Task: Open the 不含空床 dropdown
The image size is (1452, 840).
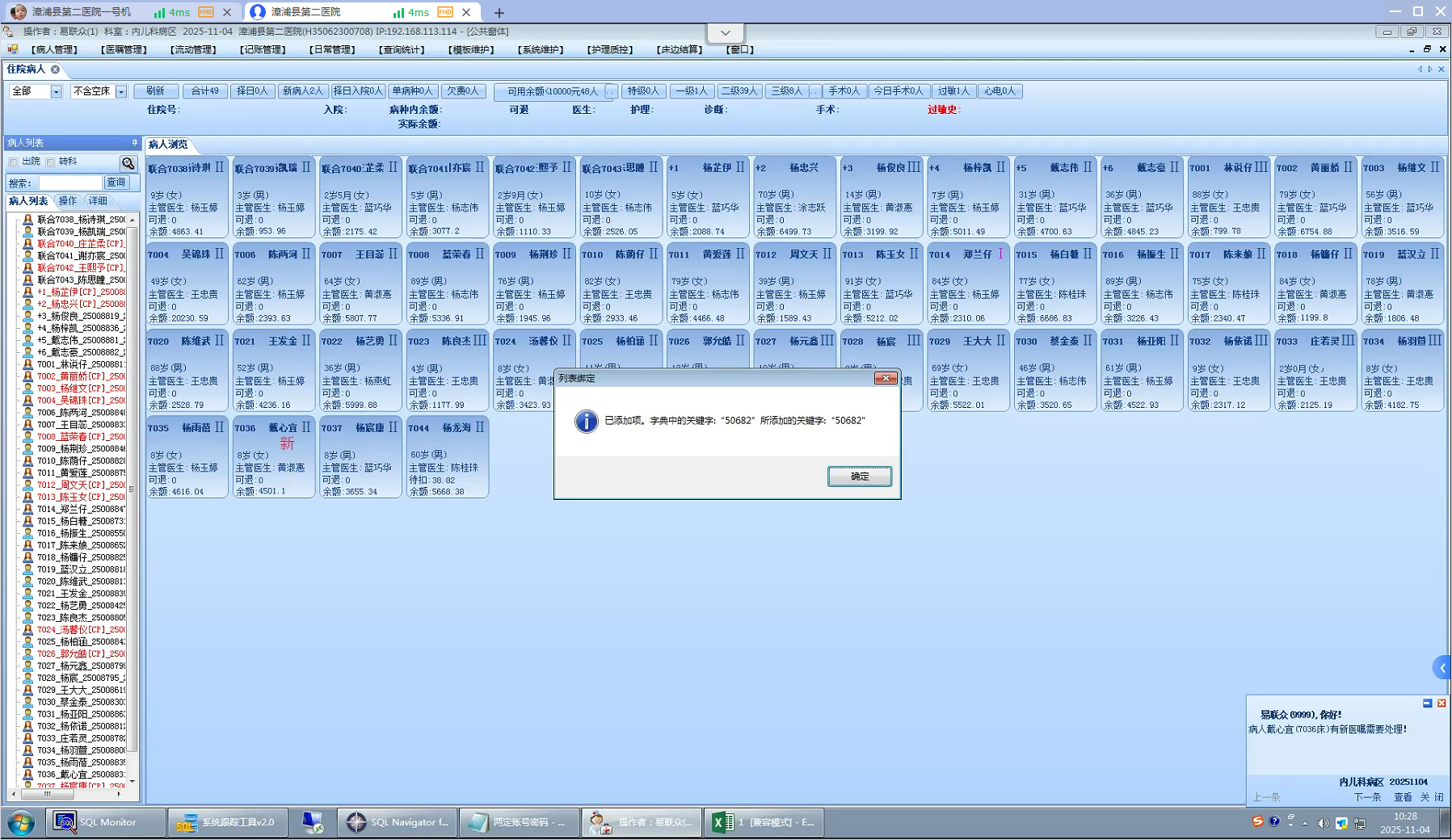Action: click(121, 92)
